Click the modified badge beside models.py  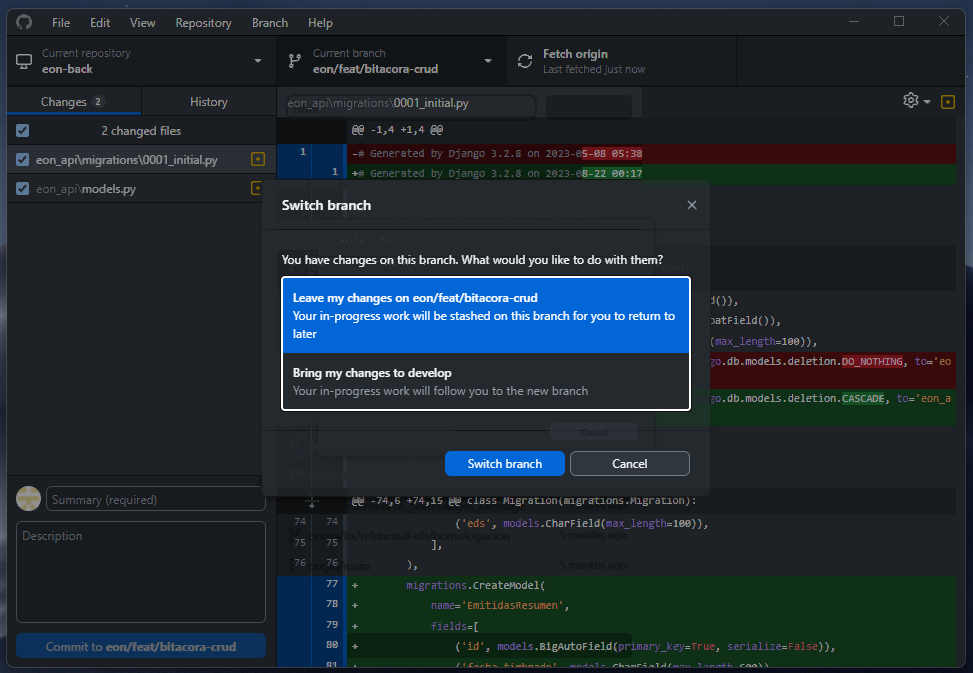[258, 186]
